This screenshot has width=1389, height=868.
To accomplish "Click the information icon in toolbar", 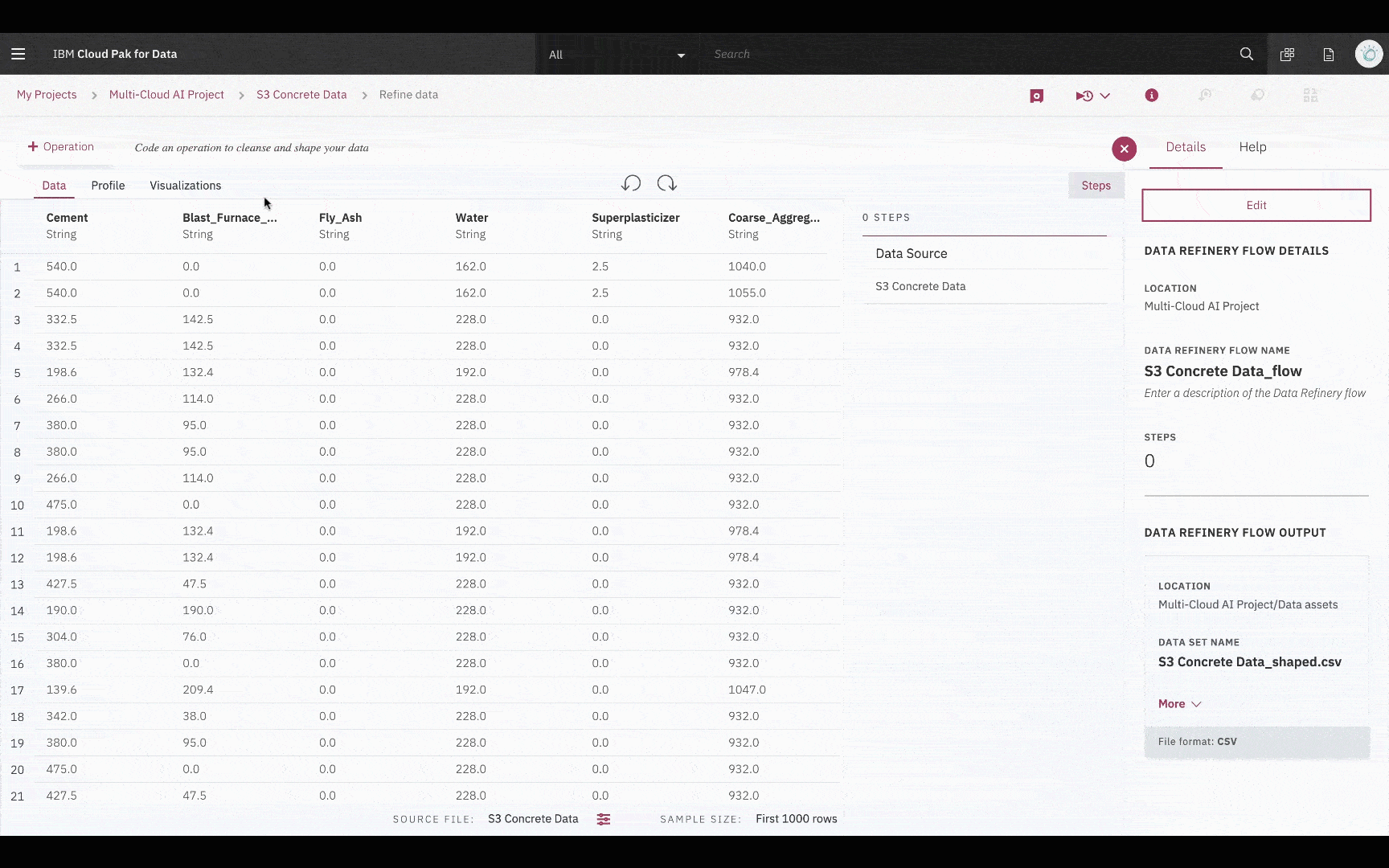I will pyautogui.click(x=1152, y=95).
